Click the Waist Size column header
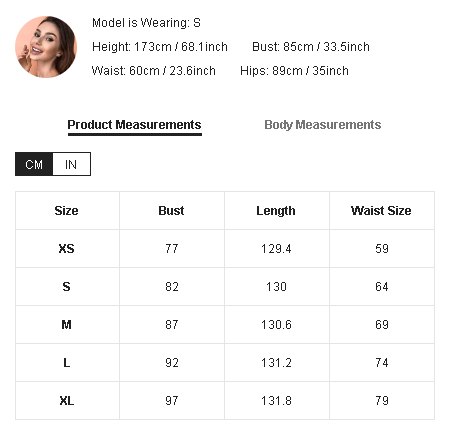The height and width of the screenshot is (429, 452). coord(381,211)
